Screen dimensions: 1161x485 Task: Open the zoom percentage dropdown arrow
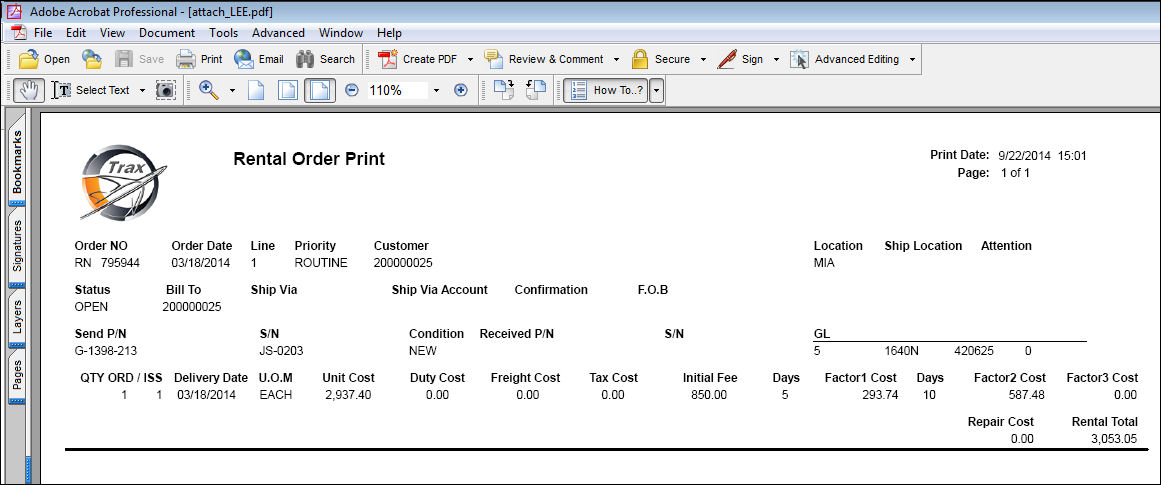[x=436, y=90]
